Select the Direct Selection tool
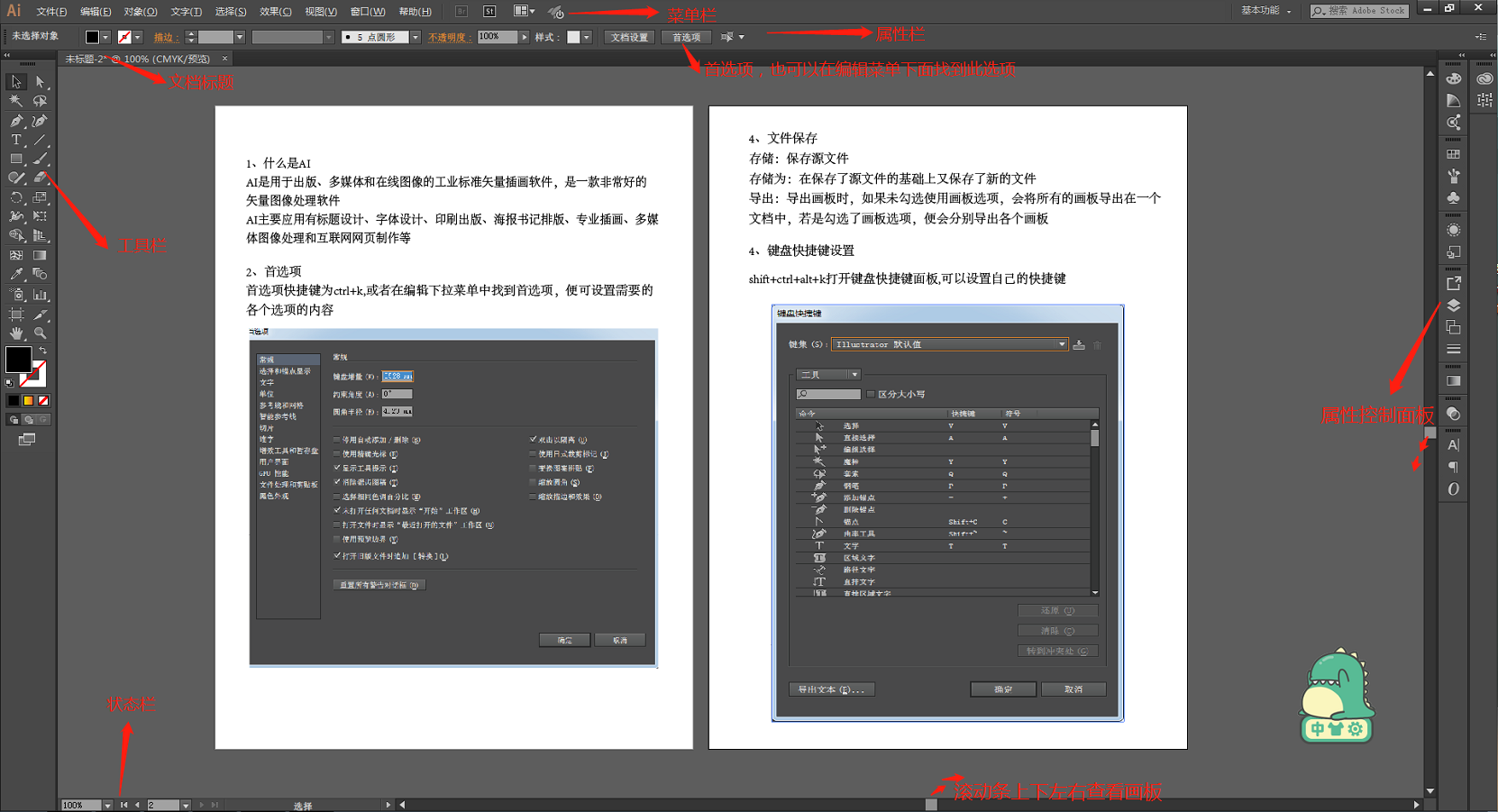Viewport: 1498px width, 812px height. tap(40, 82)
